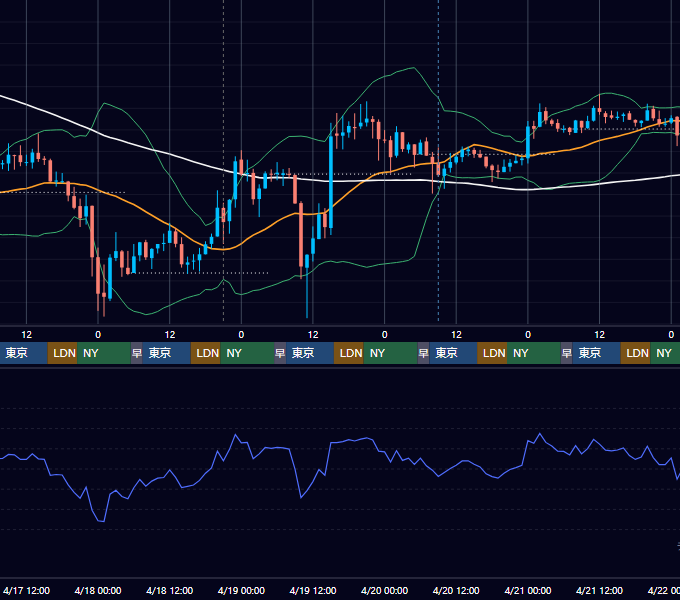Screen dimensions: 680x600
Task: Click the NY session block starting 4/19 evening
Action: 390,353
